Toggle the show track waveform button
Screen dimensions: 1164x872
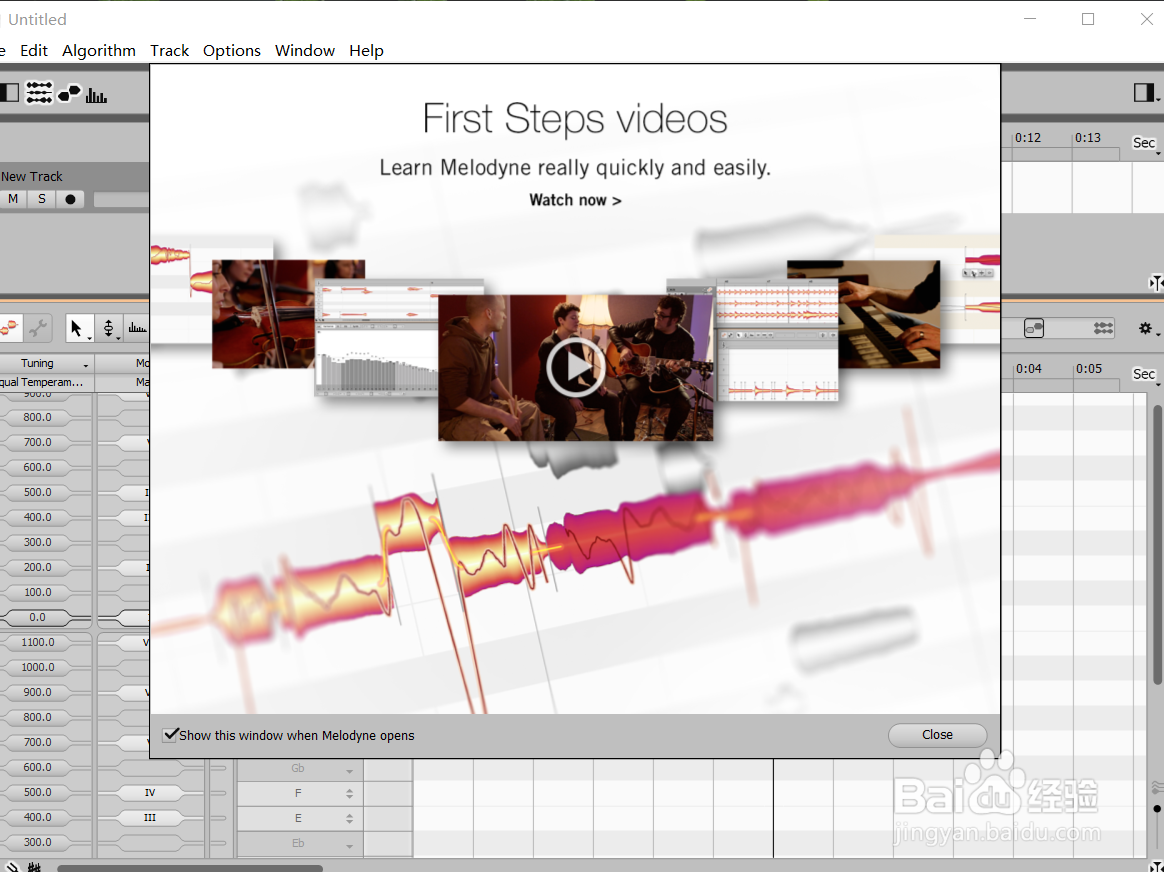[x=1104, y=327]
